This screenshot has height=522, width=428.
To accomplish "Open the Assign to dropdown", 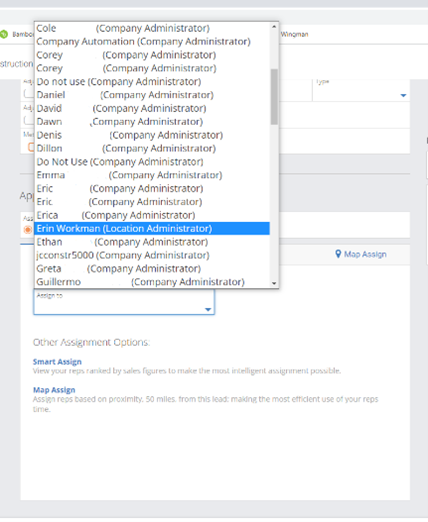I will (x=124, y=302).
